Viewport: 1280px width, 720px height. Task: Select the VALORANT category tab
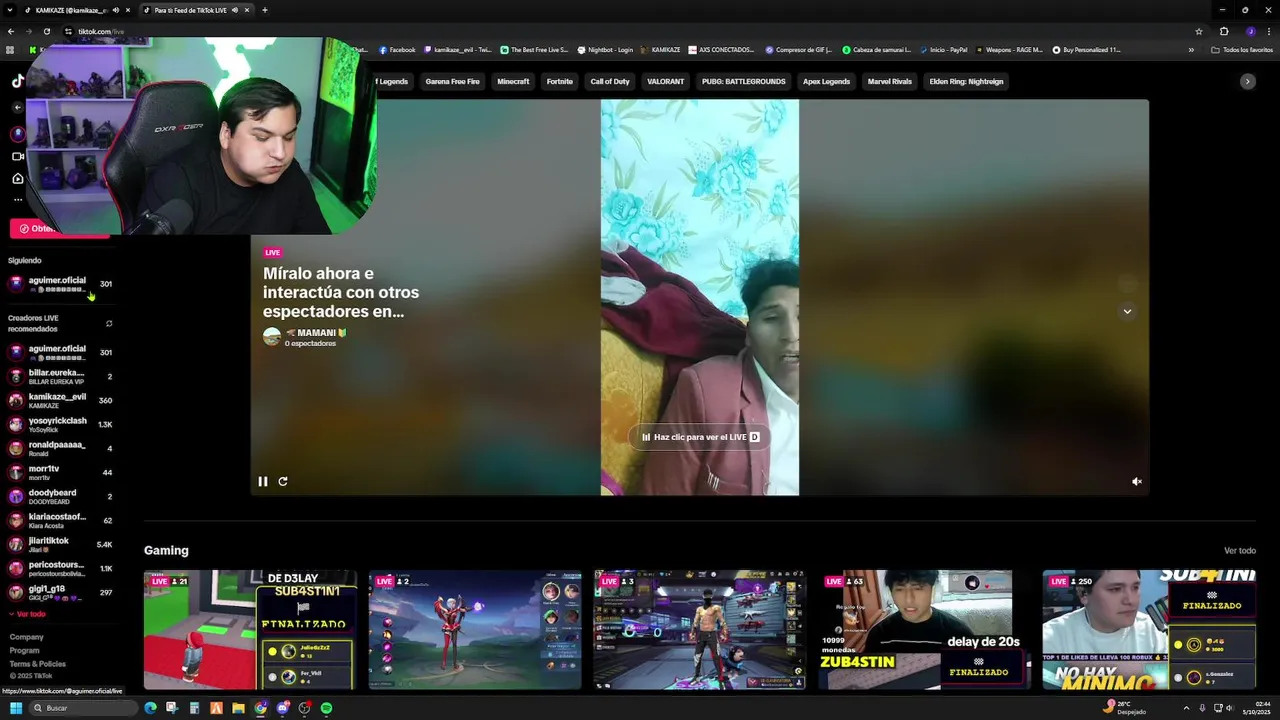click(x=665, y=81)
